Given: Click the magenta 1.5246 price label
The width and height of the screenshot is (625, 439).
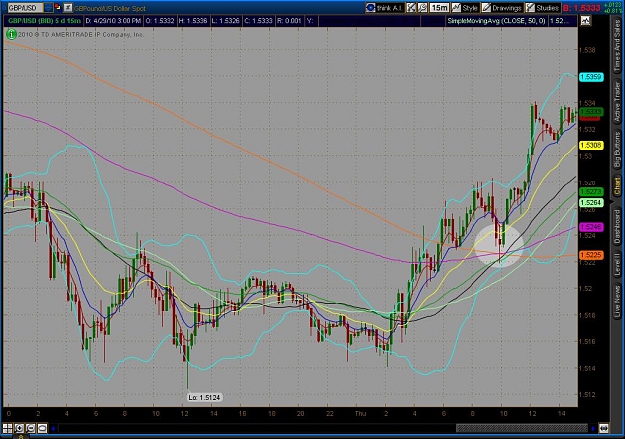Looking at the screenshot, I should click(x=591, y=227).
